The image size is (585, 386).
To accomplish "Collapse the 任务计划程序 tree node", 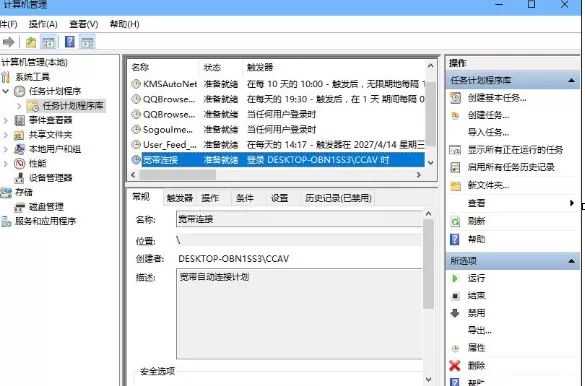I will tap(6, 91).
